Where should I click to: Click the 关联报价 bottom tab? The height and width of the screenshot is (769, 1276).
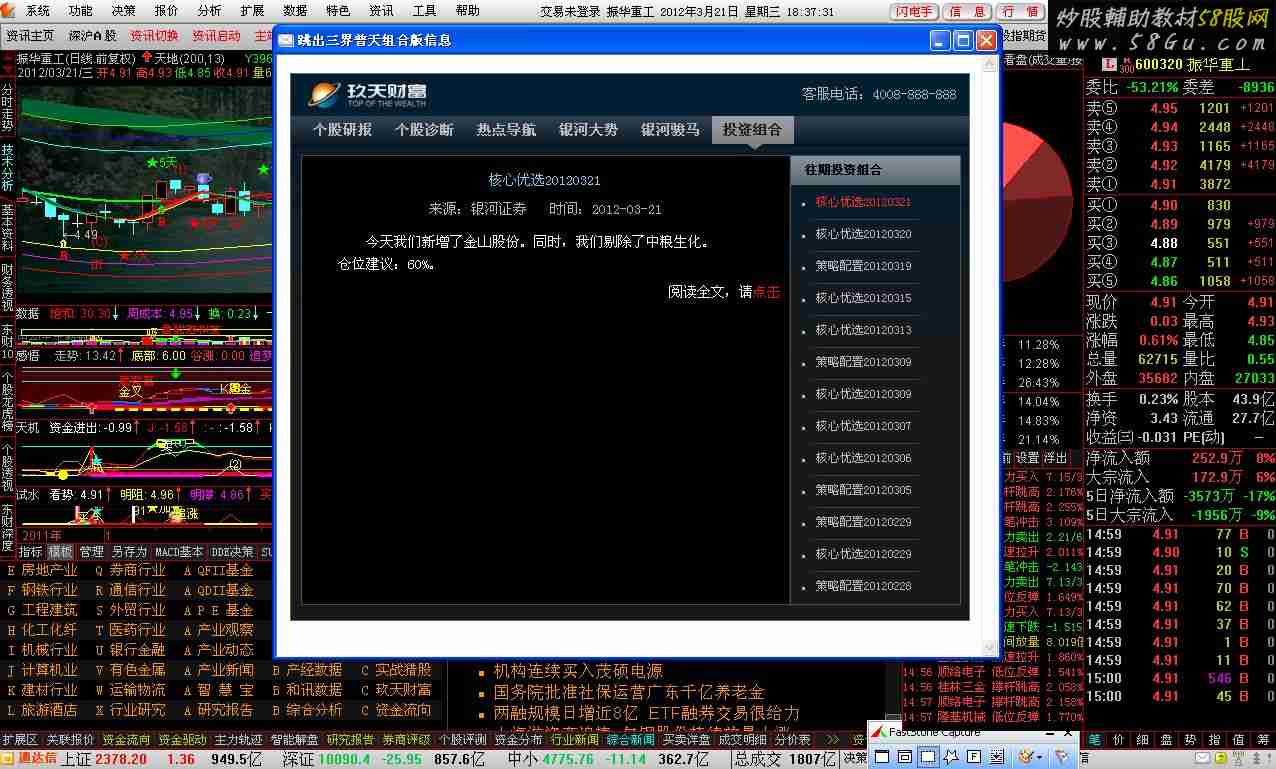pos(70,740)
